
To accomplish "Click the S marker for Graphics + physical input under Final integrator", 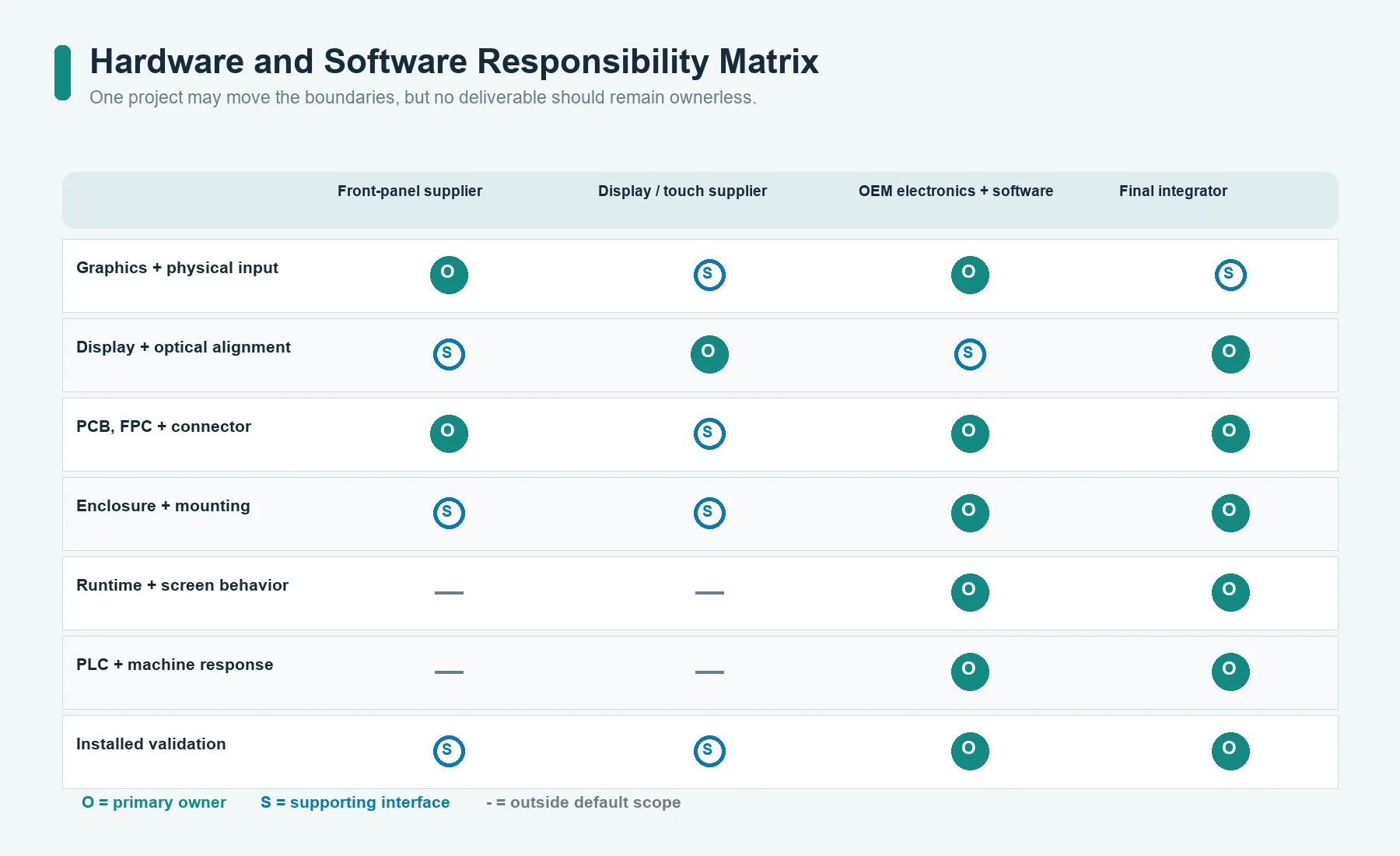I will (1230, 275).
